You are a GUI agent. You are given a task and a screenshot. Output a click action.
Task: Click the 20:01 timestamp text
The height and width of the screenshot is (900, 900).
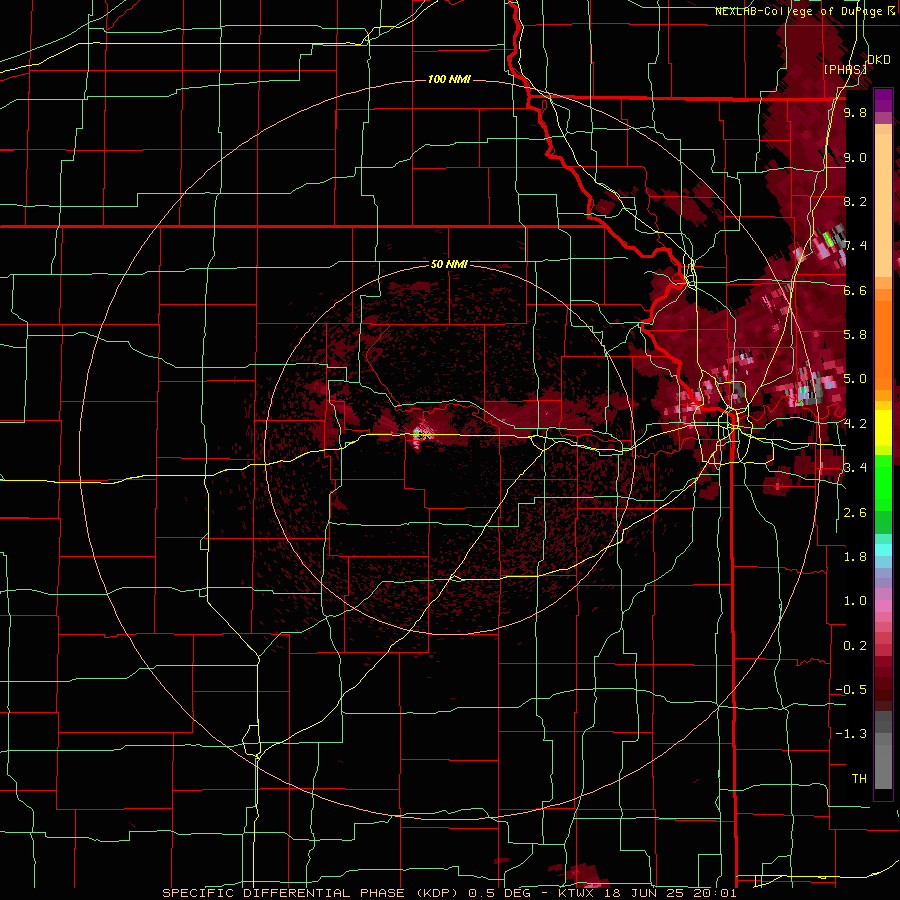(717, 893)
